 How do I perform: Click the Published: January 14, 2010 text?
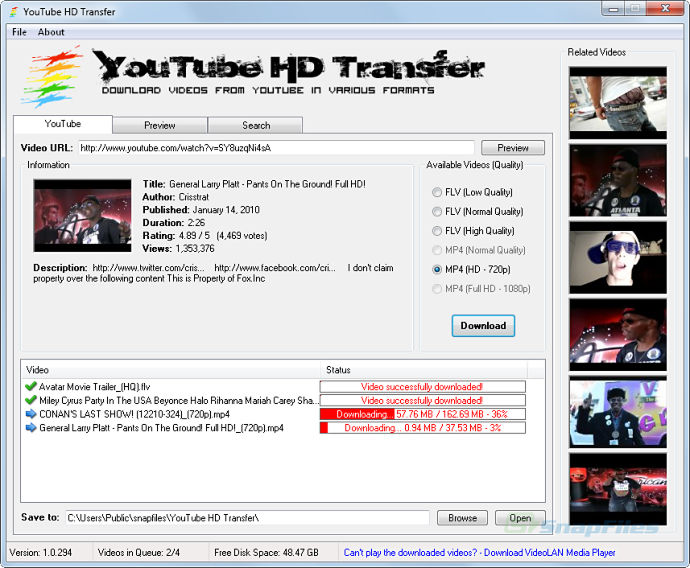click(201, 210)
